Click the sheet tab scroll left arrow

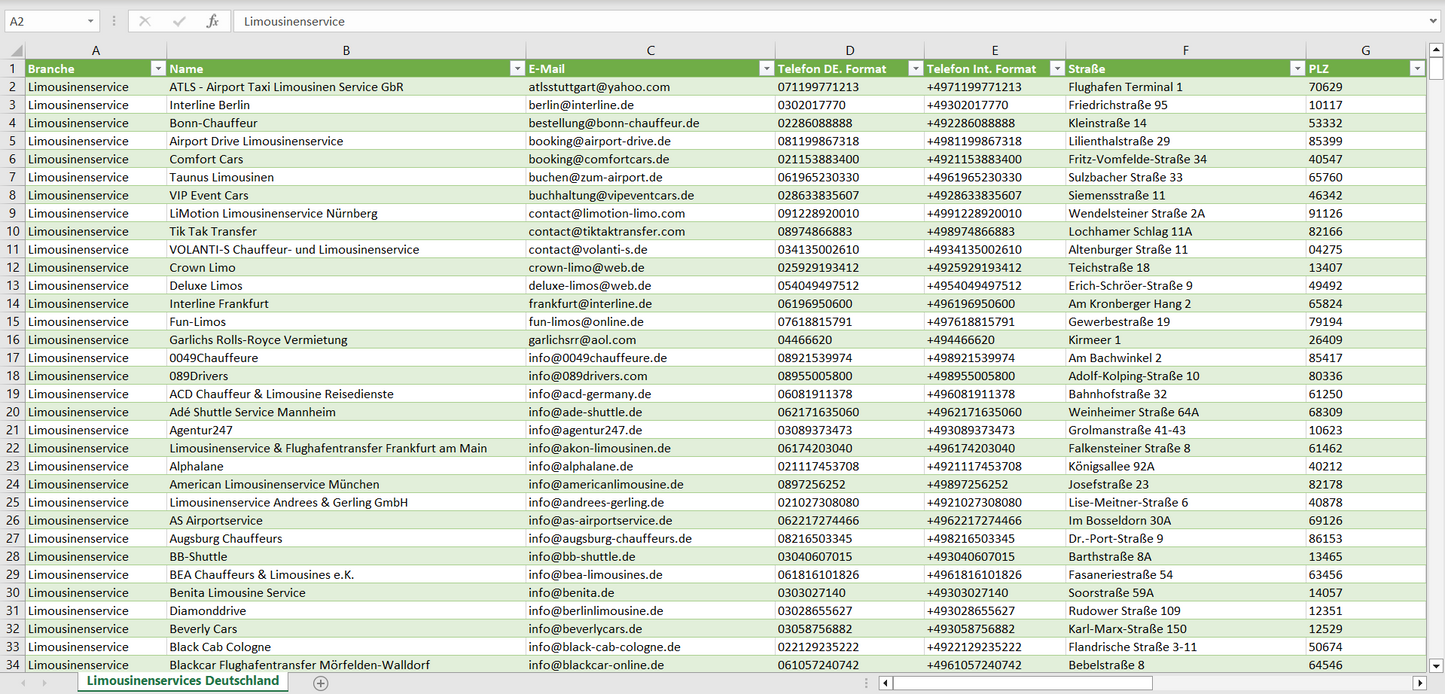point(23,683)
